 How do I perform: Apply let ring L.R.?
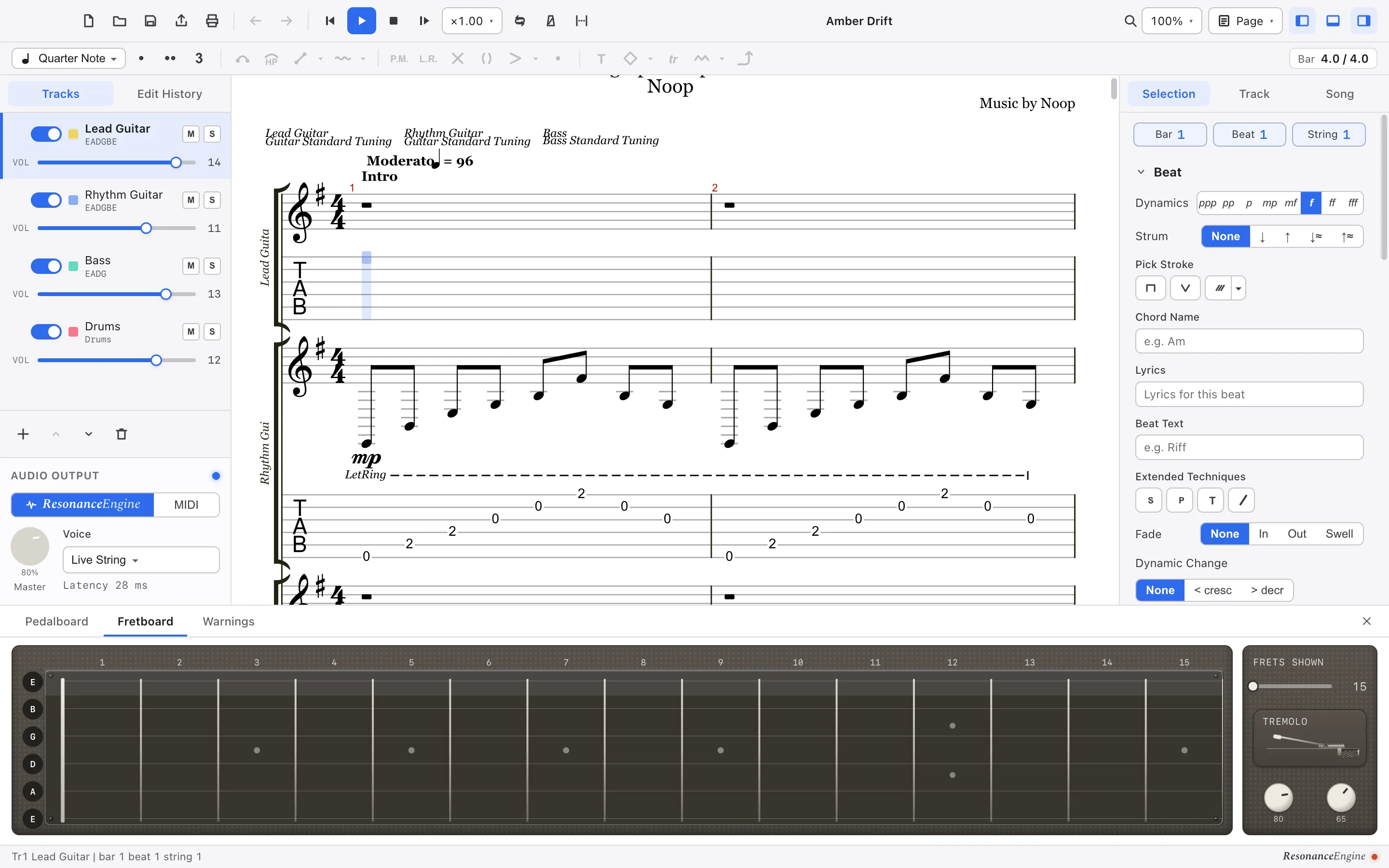point(428,58)
